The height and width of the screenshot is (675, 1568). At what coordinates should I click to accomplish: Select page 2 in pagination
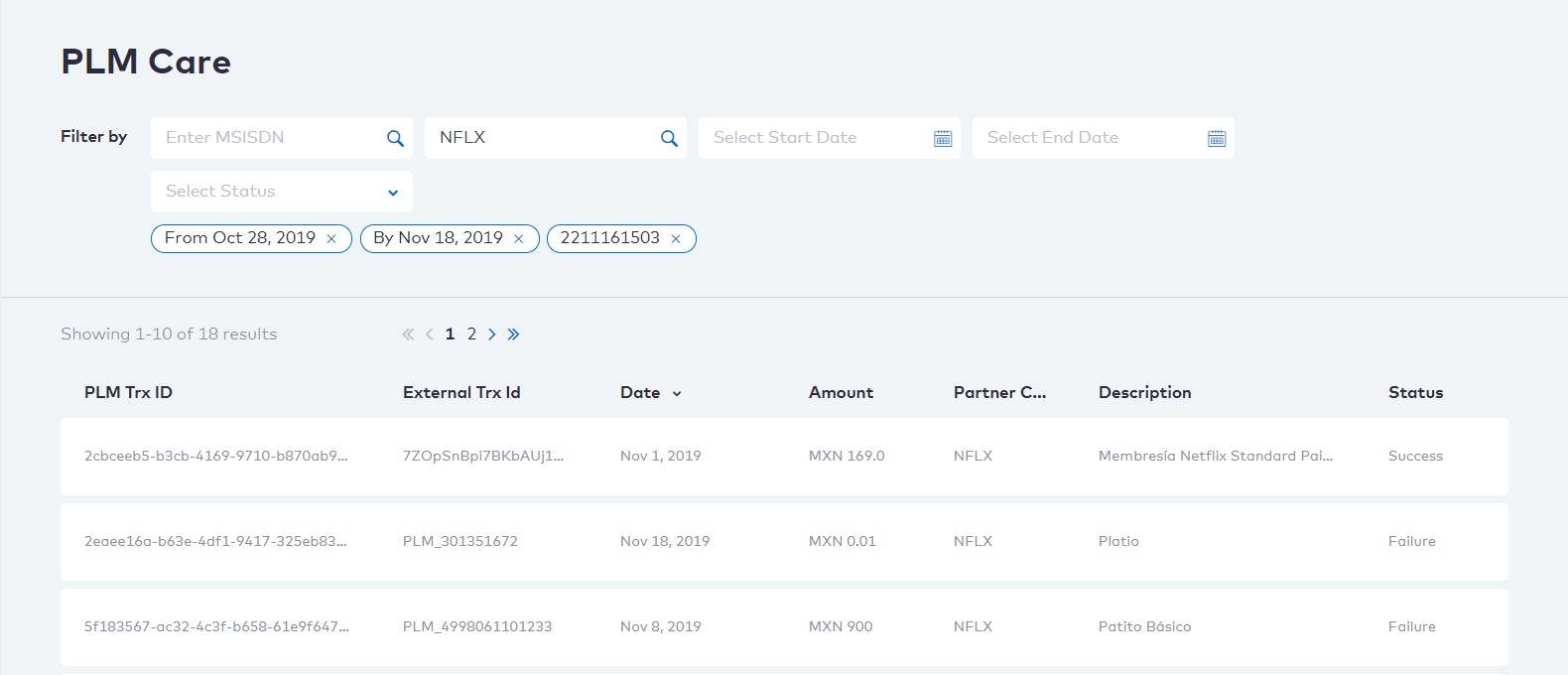tap(471, 335)
